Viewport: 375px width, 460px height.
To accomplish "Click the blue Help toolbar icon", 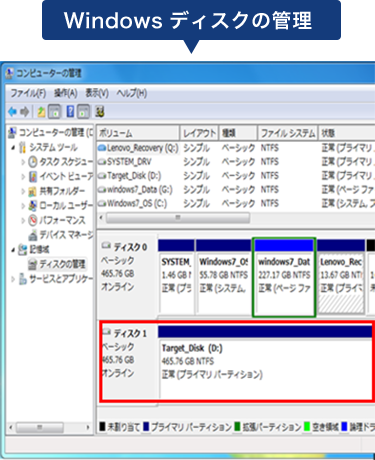I will tap(70, 112).
